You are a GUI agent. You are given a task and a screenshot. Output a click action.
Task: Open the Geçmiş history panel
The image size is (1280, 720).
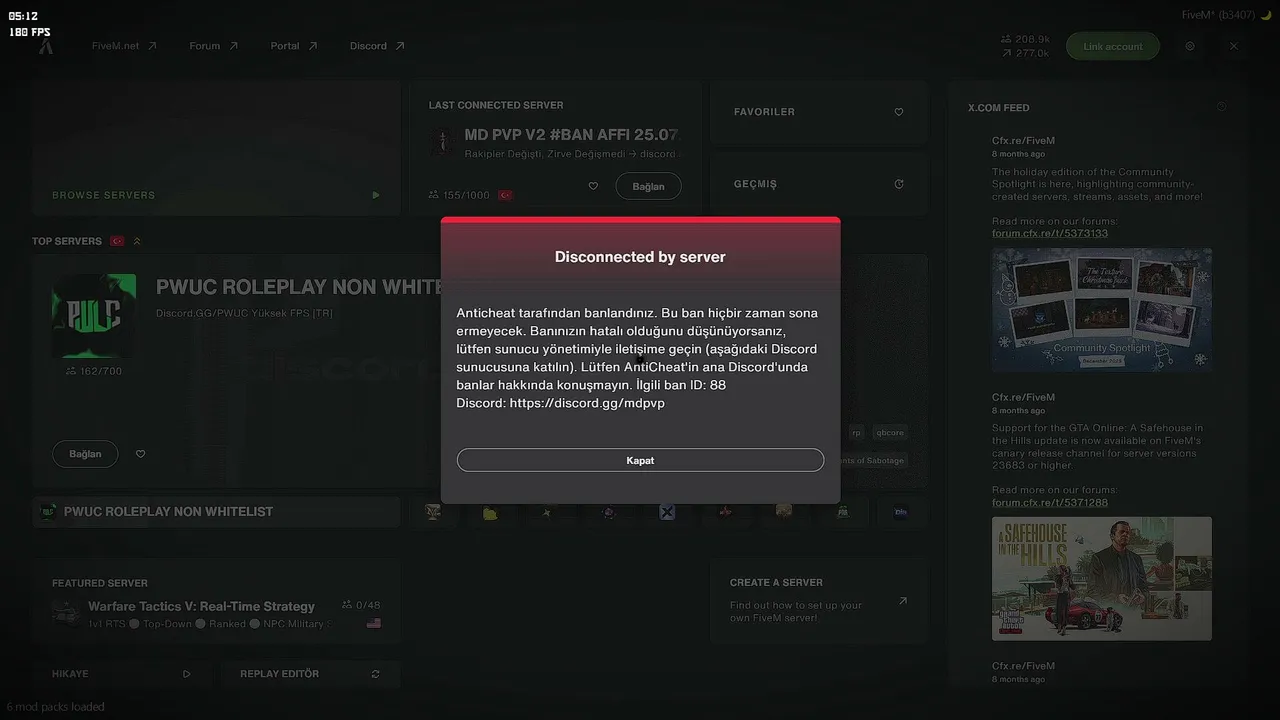818,184
